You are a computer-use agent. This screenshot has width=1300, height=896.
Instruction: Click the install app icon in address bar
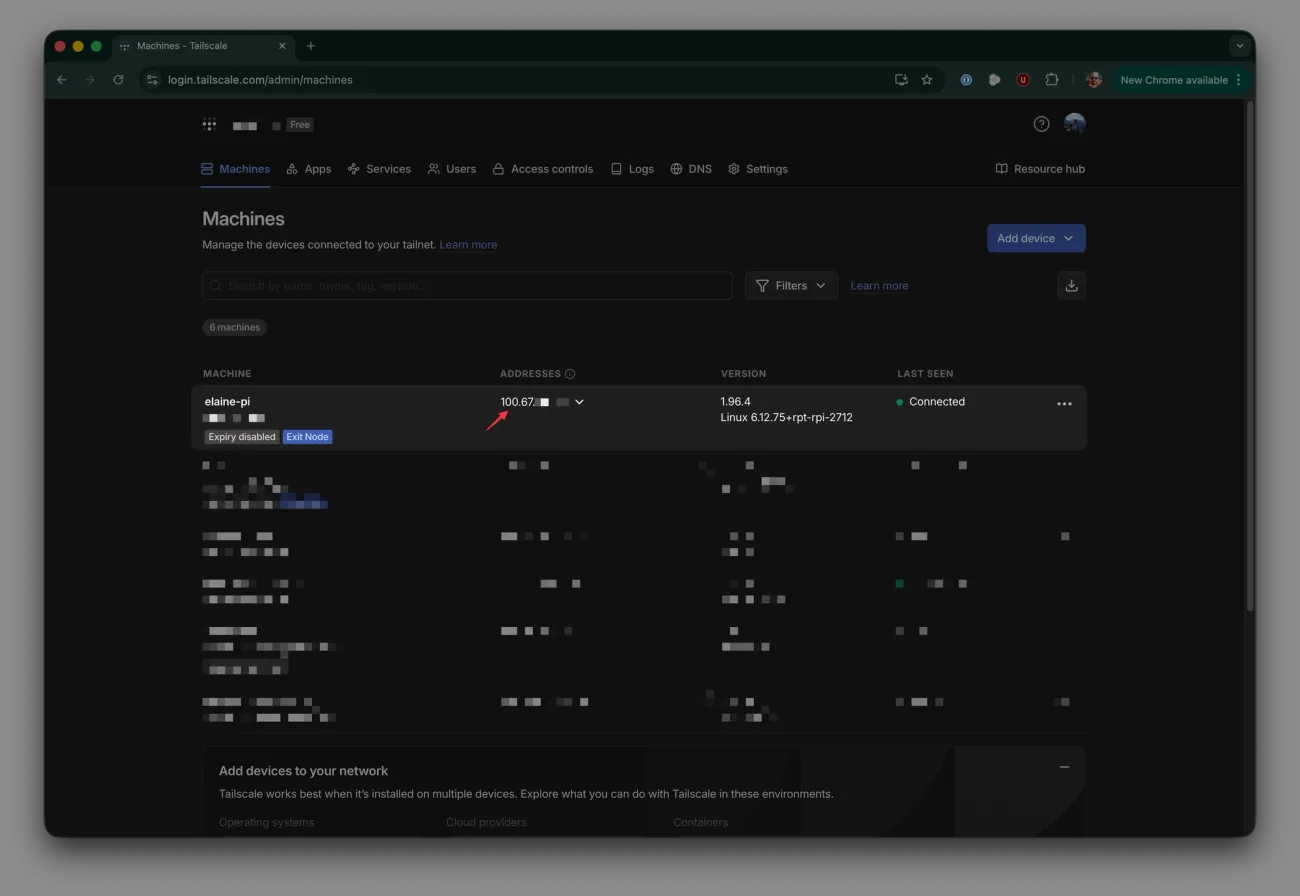point(901,80)
